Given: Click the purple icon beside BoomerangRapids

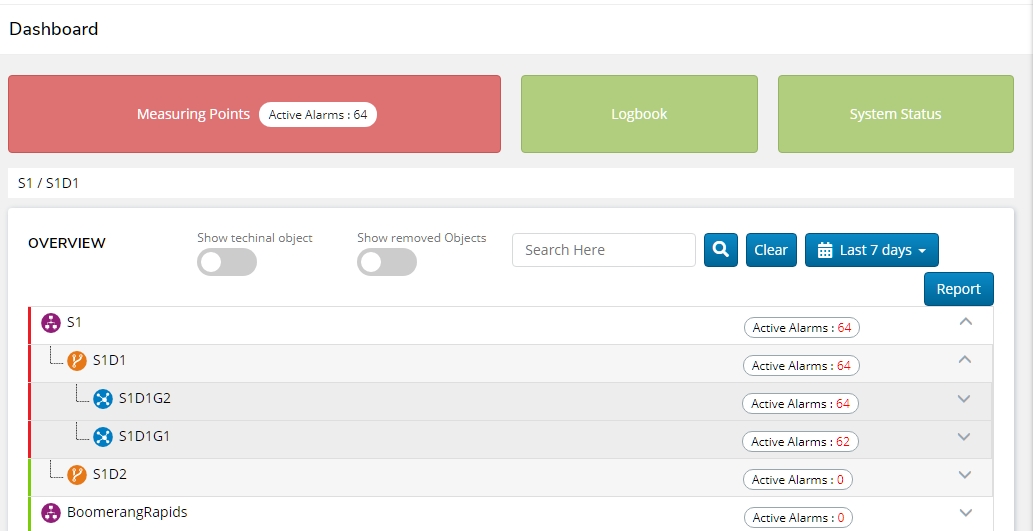Looking at the screenshot, I should pos(51,513).
